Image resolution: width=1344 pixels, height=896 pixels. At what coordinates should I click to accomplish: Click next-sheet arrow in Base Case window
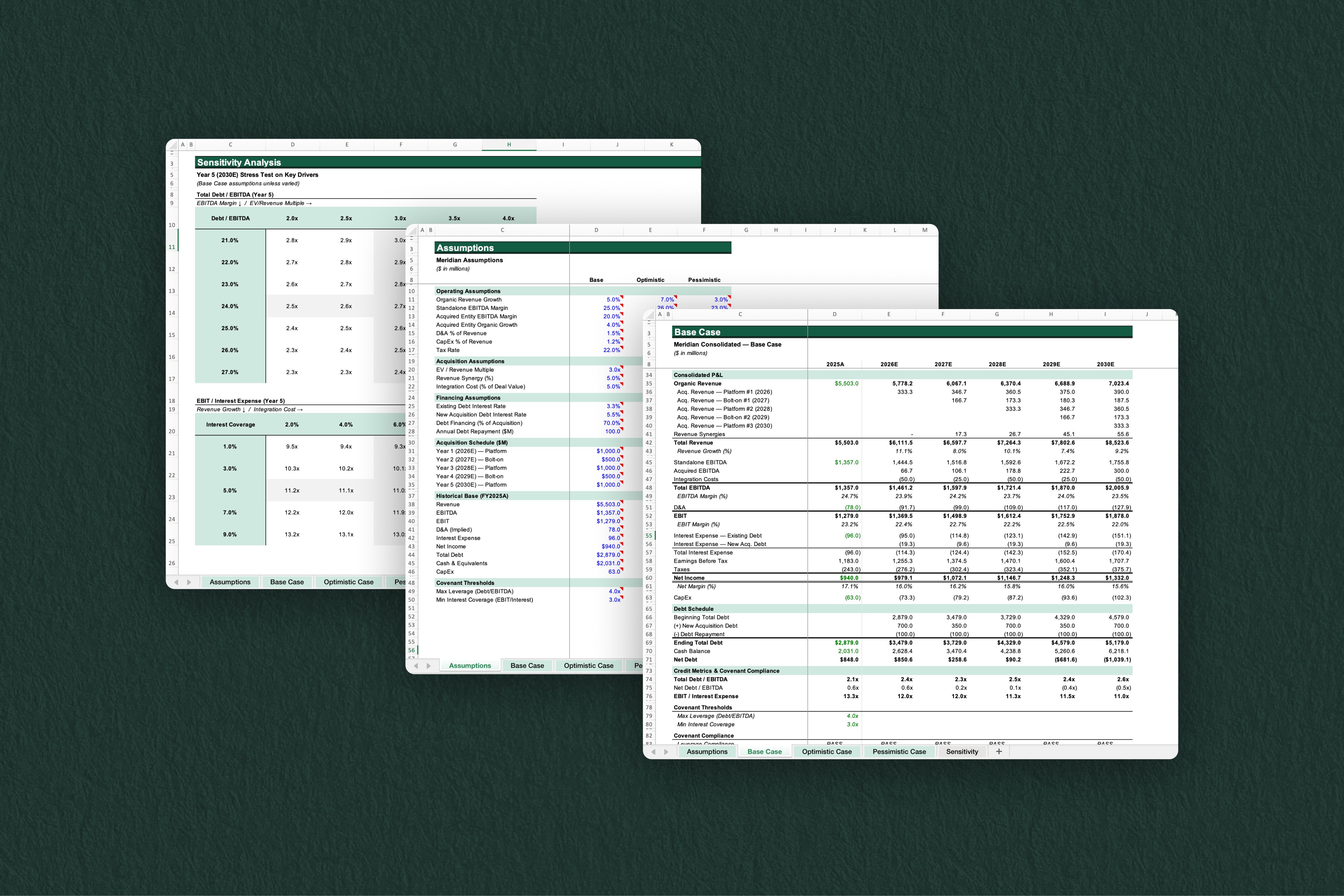click(x=666, y=752)
